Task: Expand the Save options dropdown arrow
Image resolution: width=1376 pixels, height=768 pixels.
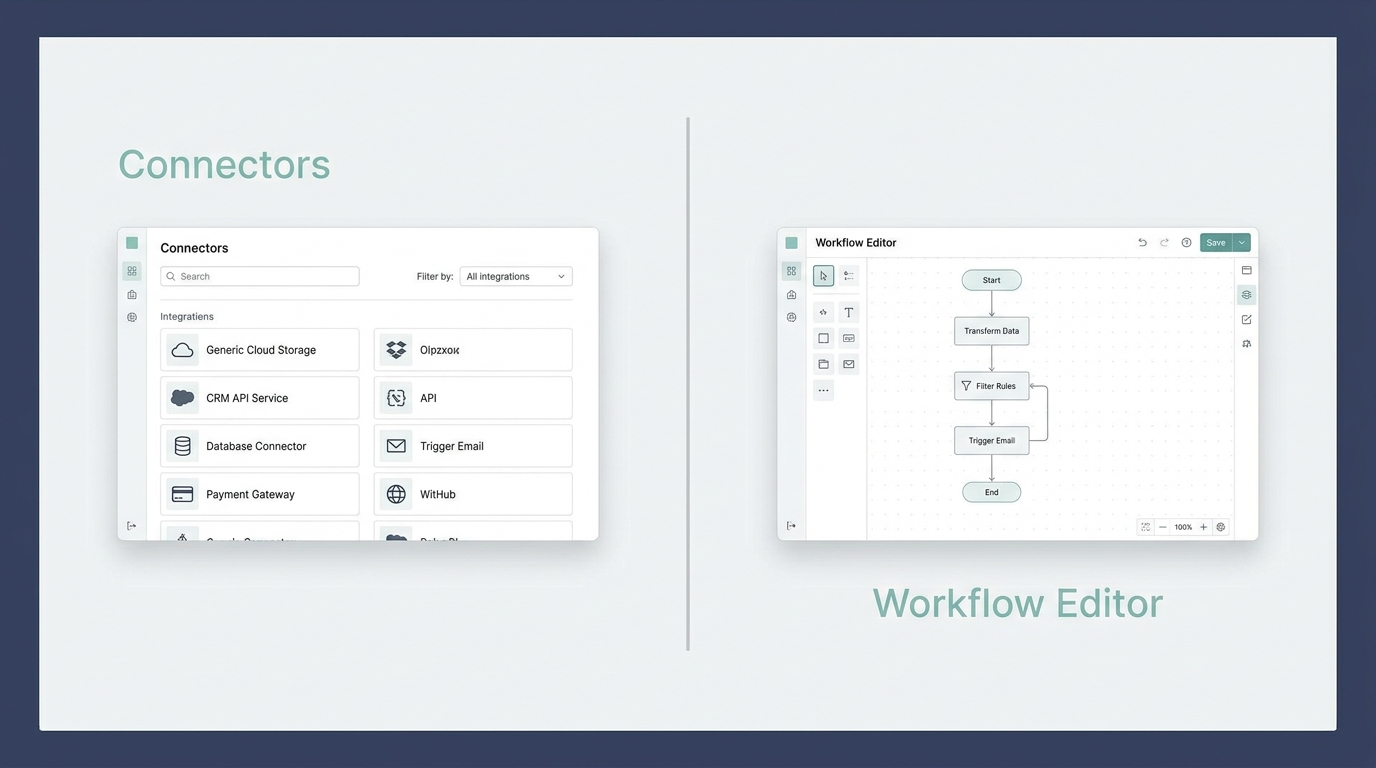Action: [x=1242, y=243]
